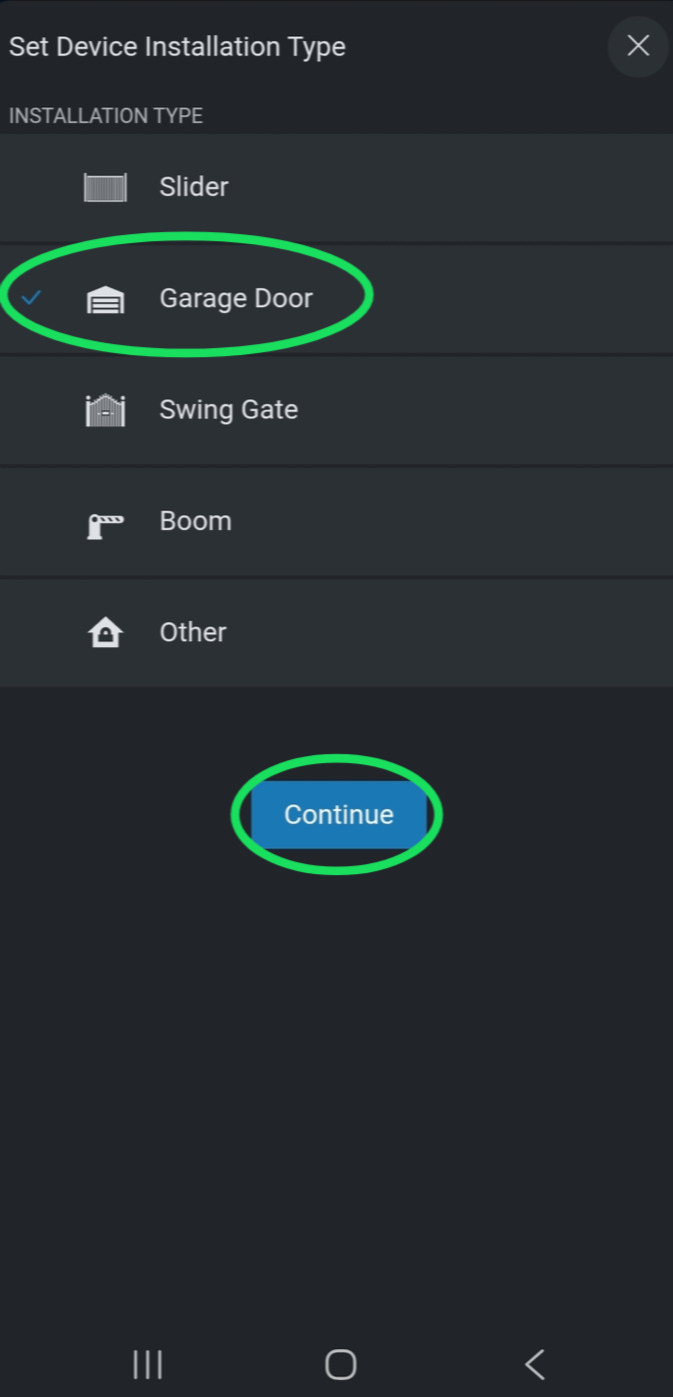Close the installation type dialog
Image resolution: width=673 pixels, height=1397 pixels.
(x=638, y=46)
